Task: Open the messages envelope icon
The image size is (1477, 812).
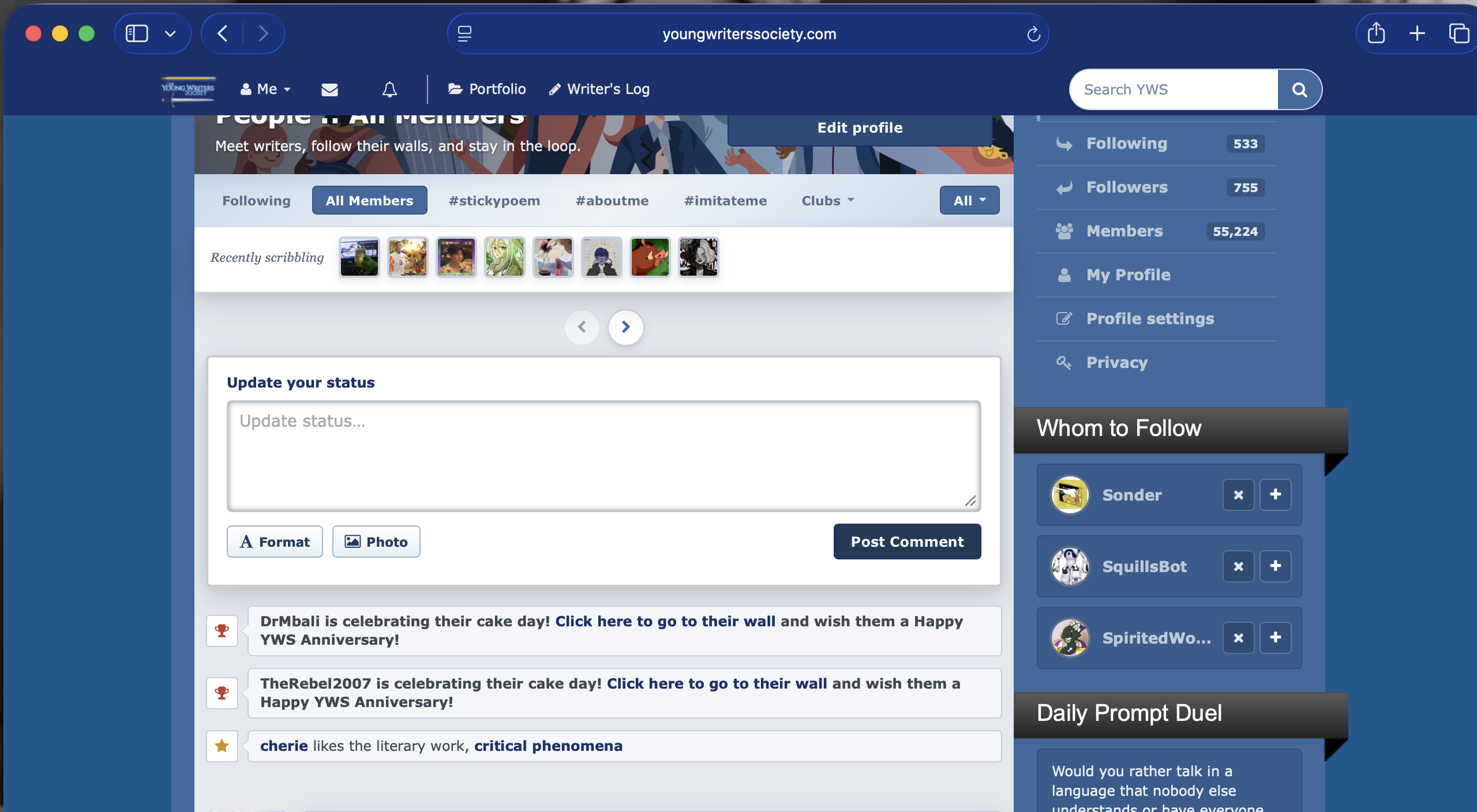Action: [329, 89]
